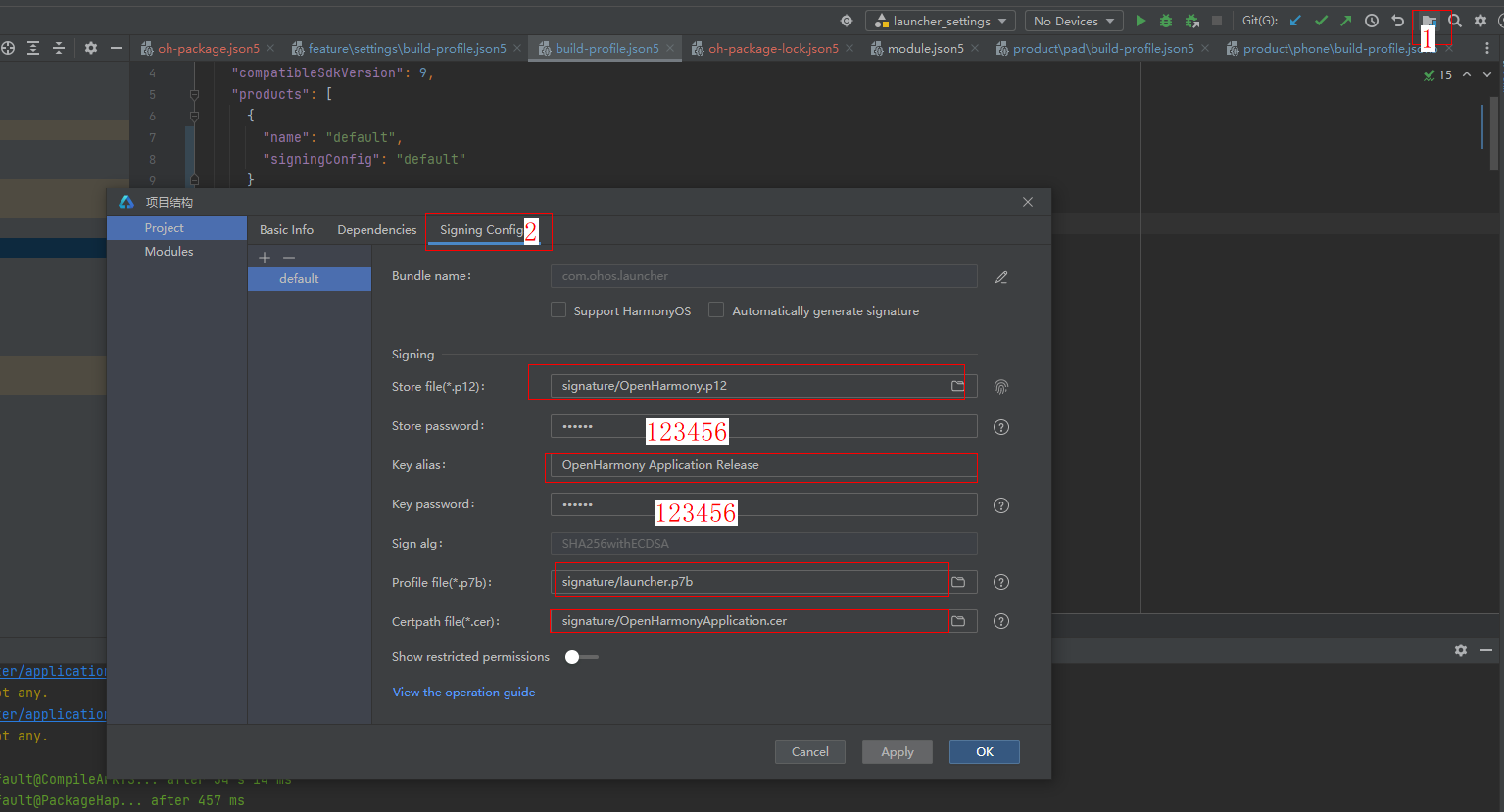
Task: Switch to the Dependencies tab
Action: pos(376,229)
